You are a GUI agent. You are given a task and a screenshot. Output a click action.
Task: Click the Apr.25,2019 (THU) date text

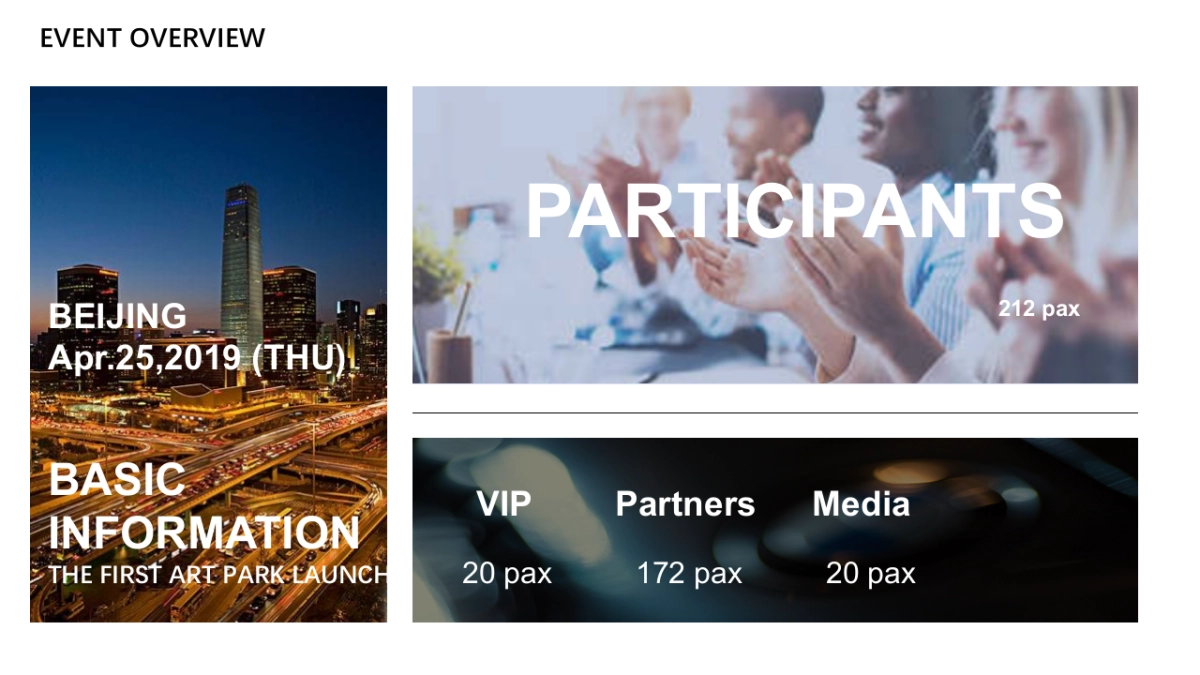pos(196,357)
